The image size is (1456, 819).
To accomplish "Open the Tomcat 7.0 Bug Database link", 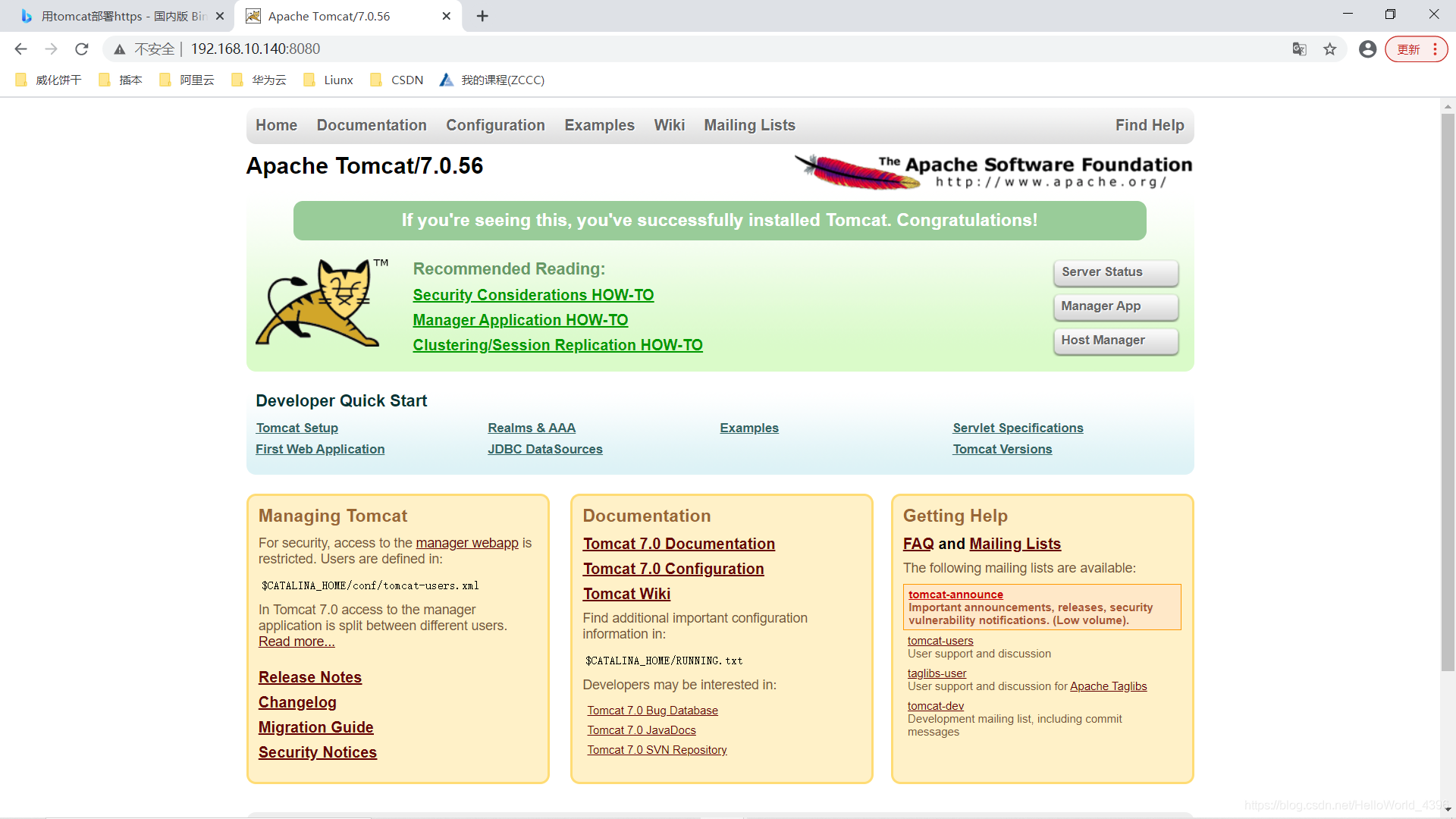I will click(x=652, y=711).
